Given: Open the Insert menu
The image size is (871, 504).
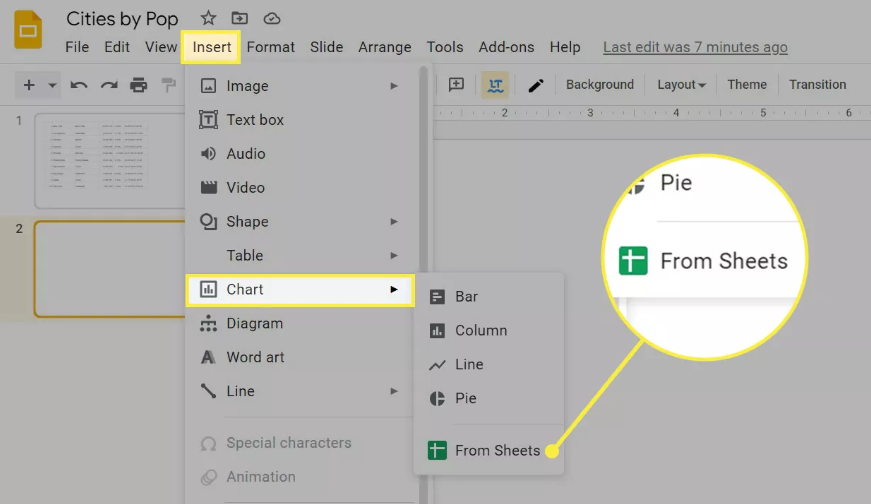Looking at the screenshot, I should tap(212, 47).
